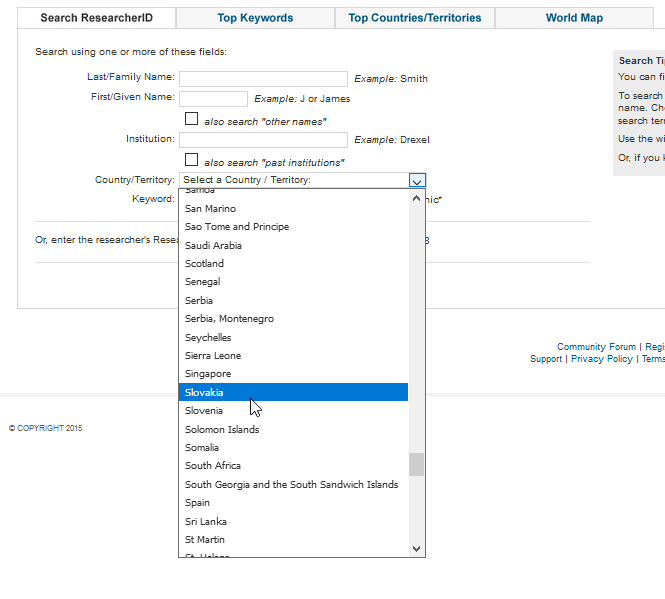
Task: Collapse the Country/Territory dropdown arrow
Action: tap(417, 180)
